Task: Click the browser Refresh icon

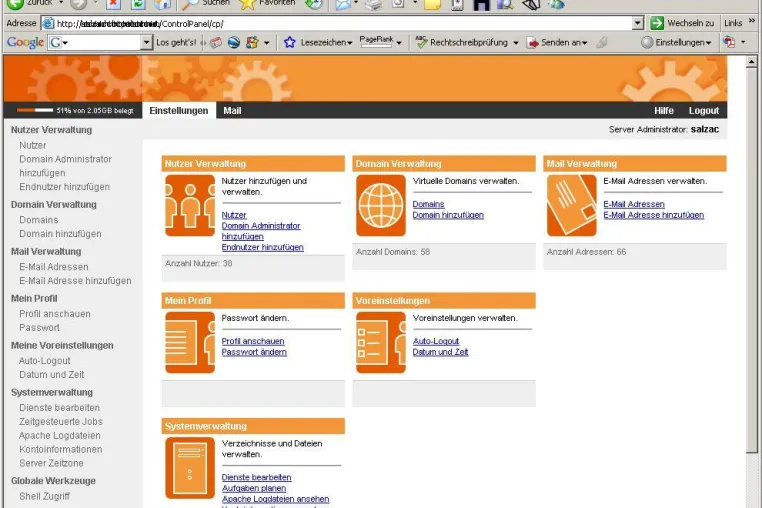Action: (x=138, y=4)
